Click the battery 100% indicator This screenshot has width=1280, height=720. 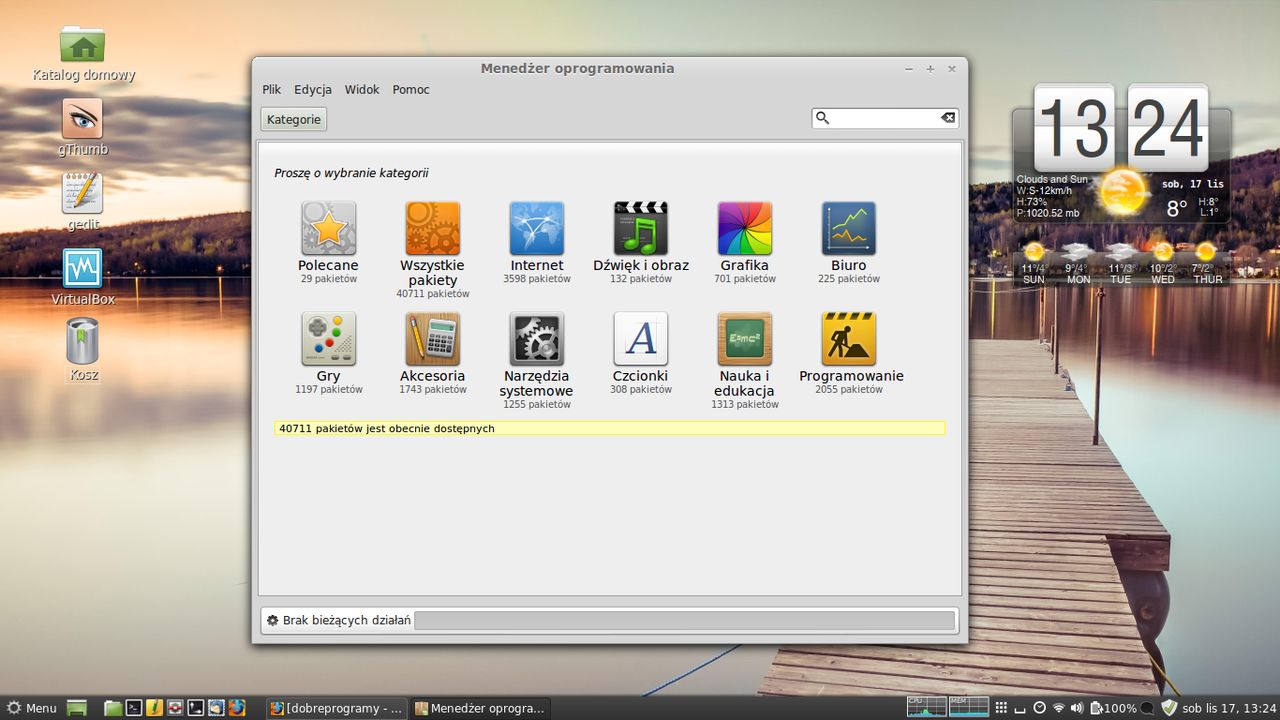click(x=1113, y=708)
